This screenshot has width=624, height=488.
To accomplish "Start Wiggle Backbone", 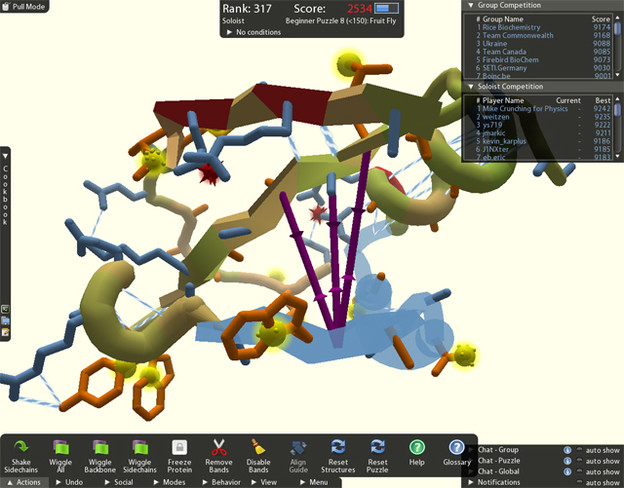I will click(x=100, y=448).
